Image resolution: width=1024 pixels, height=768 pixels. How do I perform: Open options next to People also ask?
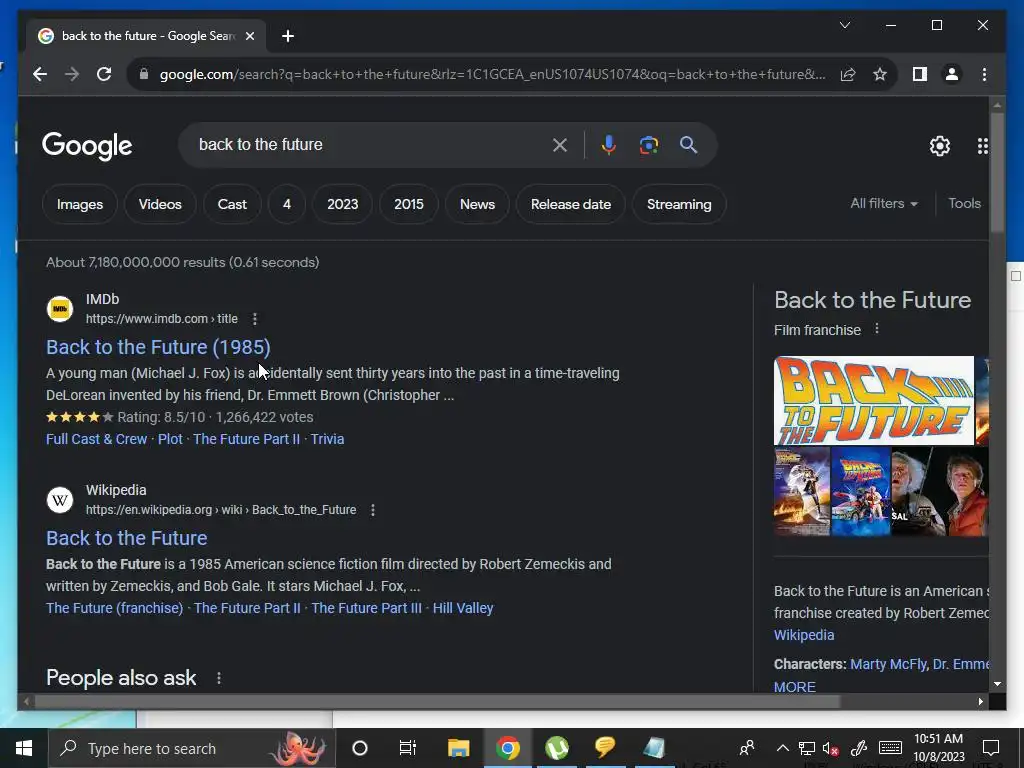(219, 679)
